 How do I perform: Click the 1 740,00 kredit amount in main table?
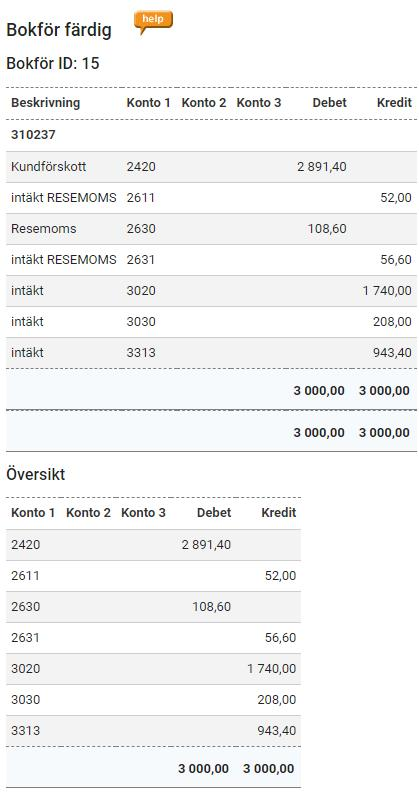(x=387, y=291)
